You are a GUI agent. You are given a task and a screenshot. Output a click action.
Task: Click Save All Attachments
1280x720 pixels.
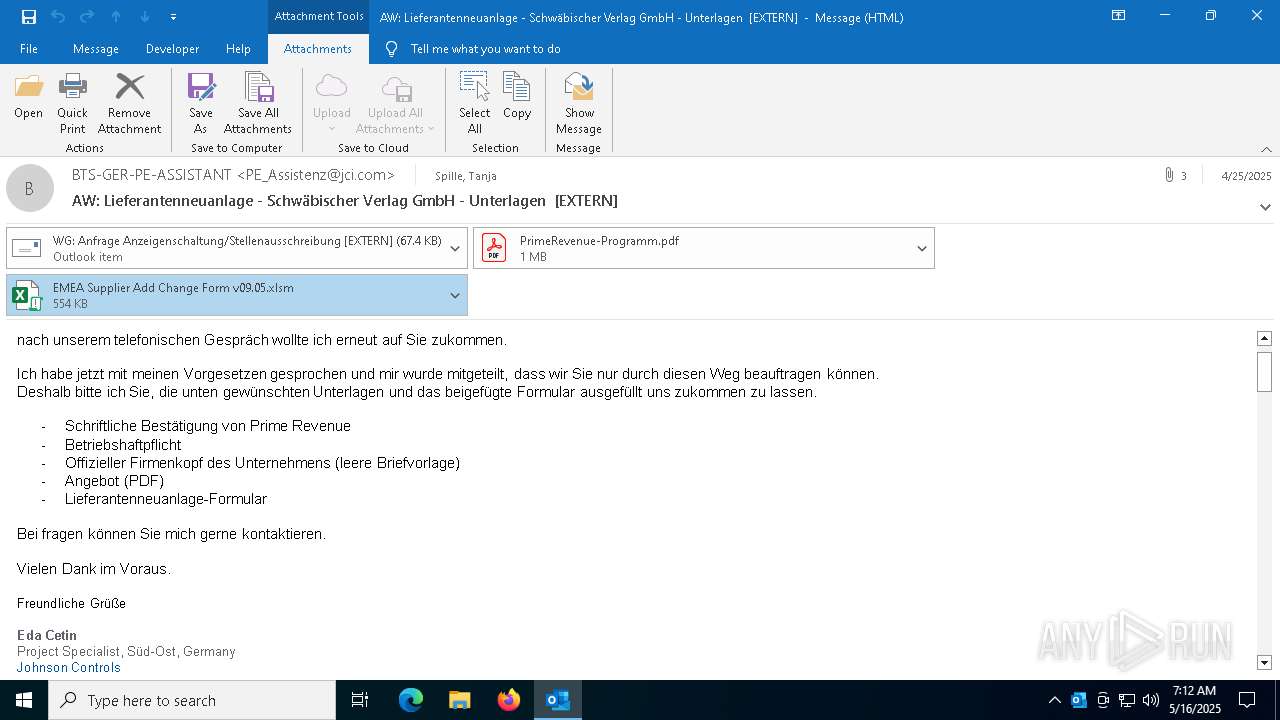pos(258,104)
